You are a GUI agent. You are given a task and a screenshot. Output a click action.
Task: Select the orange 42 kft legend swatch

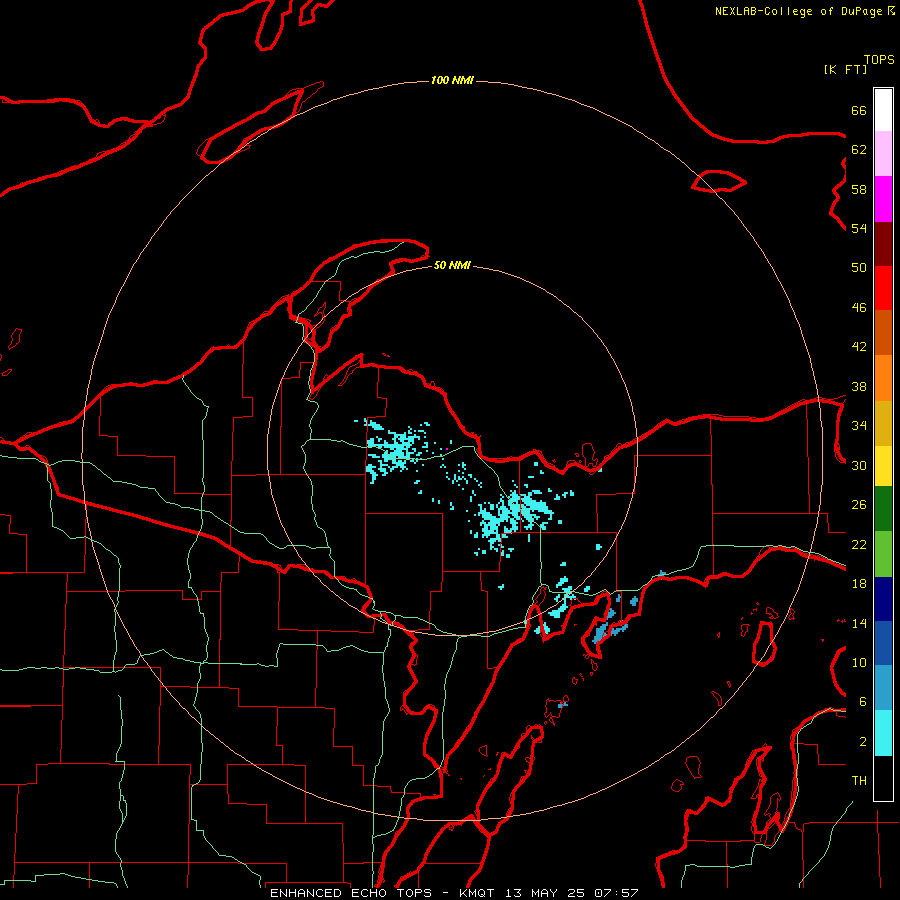pos(883,378)
